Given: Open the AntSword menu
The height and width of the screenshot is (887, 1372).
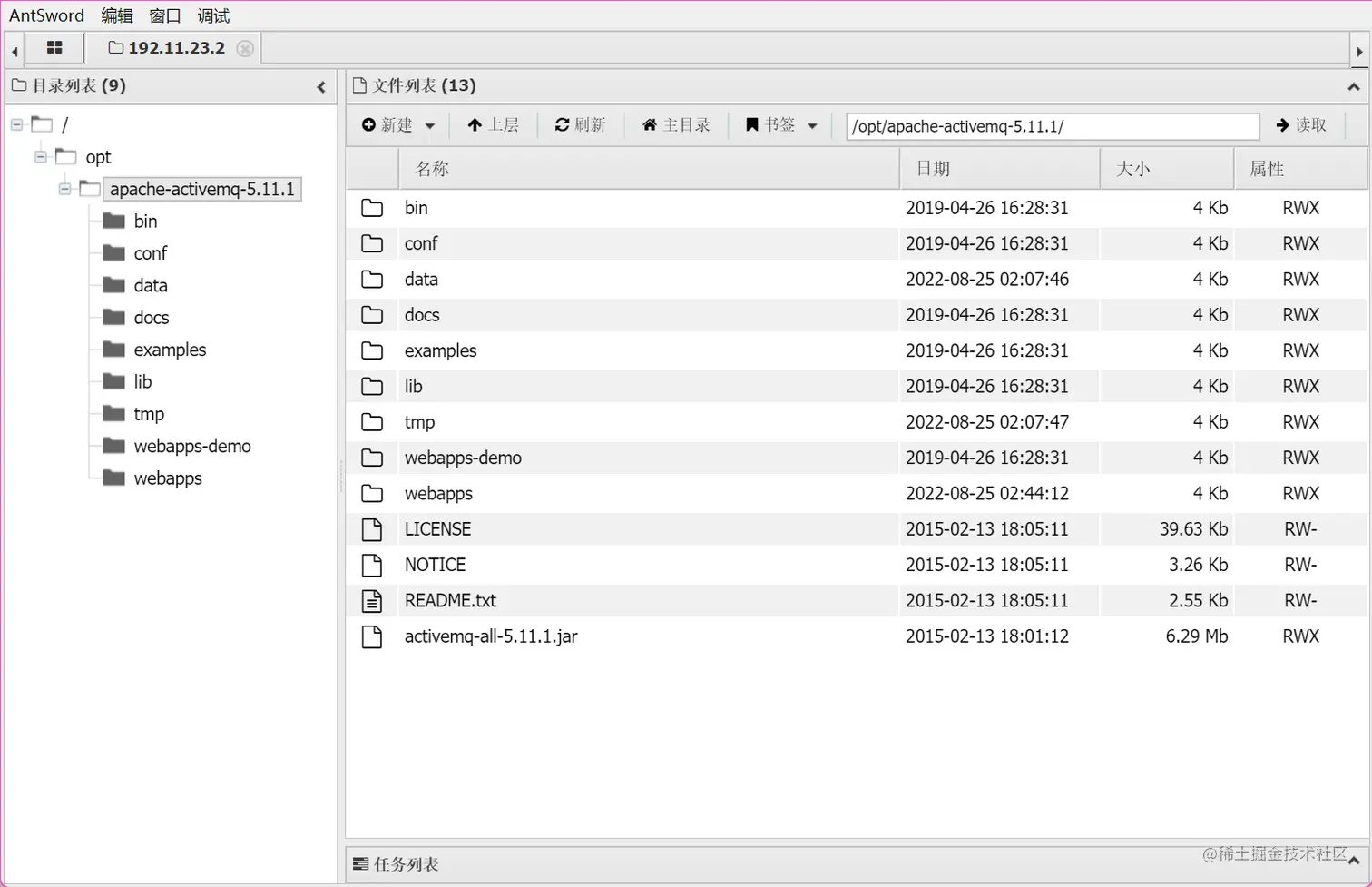Looking at the screenshot, I should 46,15.
